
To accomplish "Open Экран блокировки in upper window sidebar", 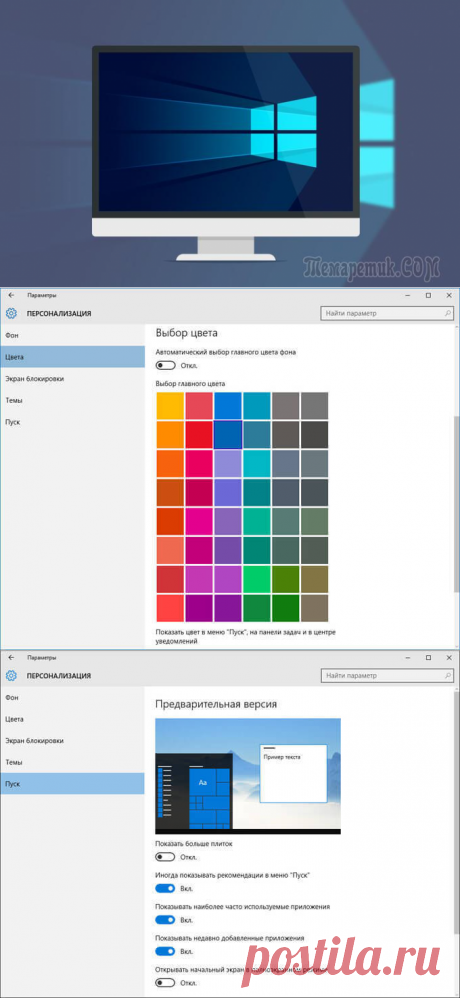I will (x=73, y=379).
